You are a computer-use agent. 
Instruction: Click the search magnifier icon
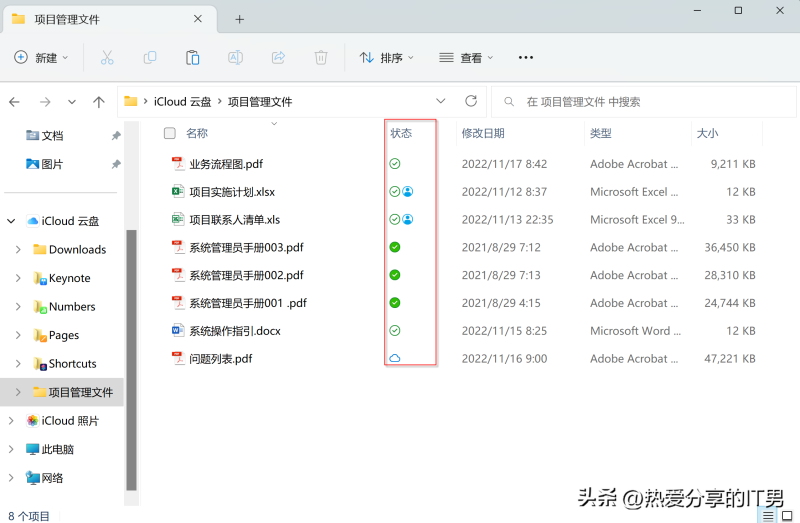(x=509, y=102)
